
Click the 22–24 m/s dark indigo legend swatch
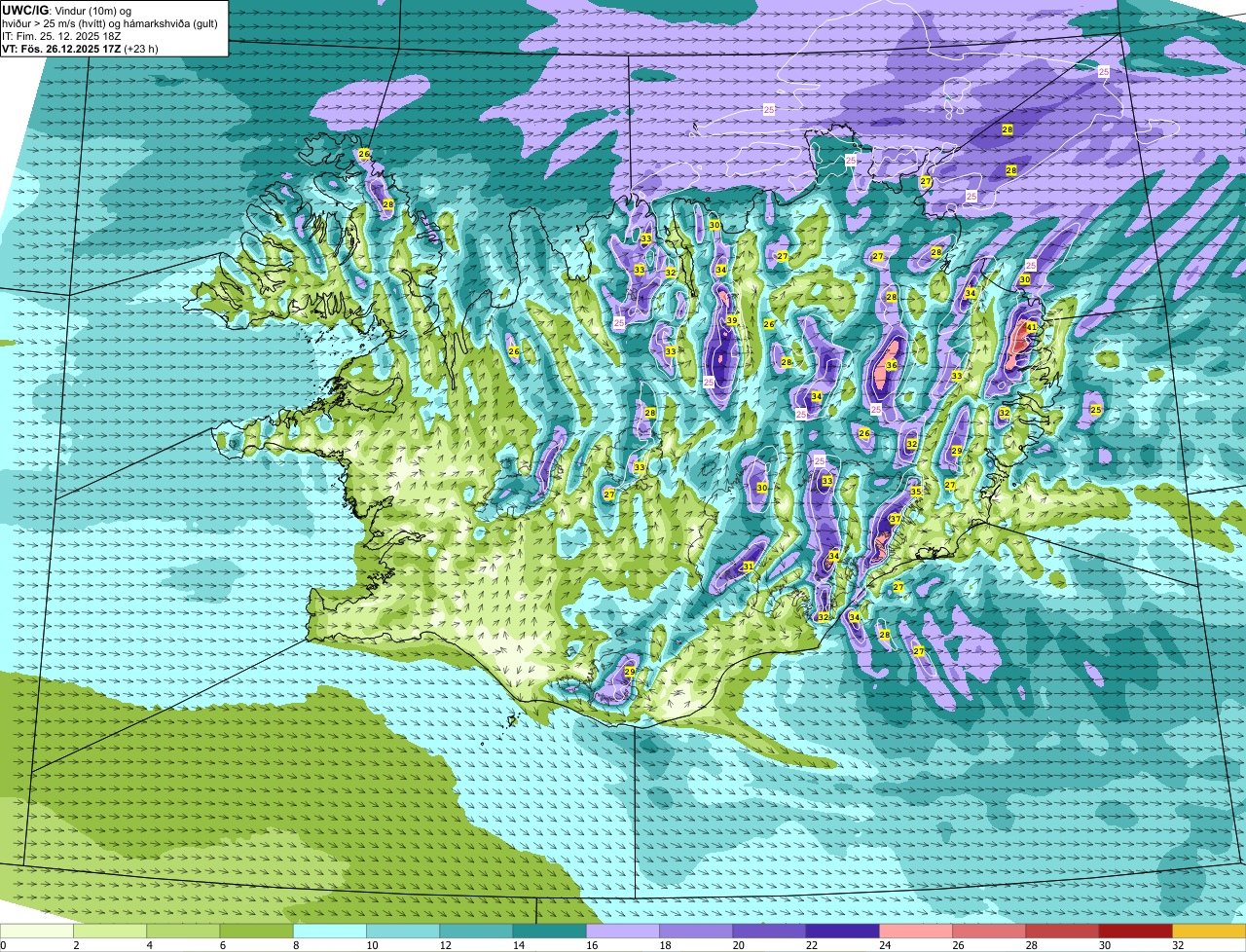click(842, 931)
